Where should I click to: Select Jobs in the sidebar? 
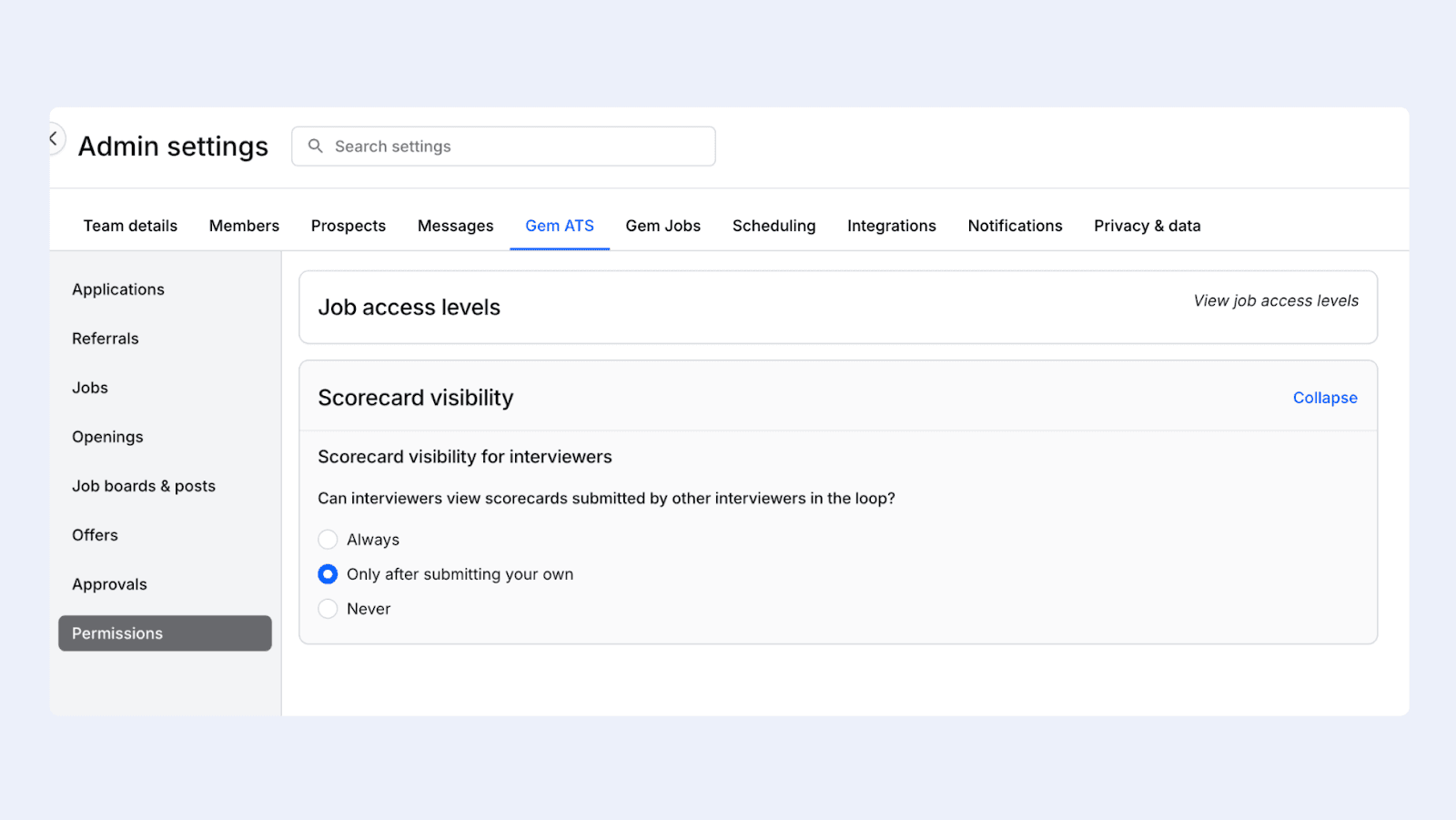pyautogui.click(x=89, y=387)
